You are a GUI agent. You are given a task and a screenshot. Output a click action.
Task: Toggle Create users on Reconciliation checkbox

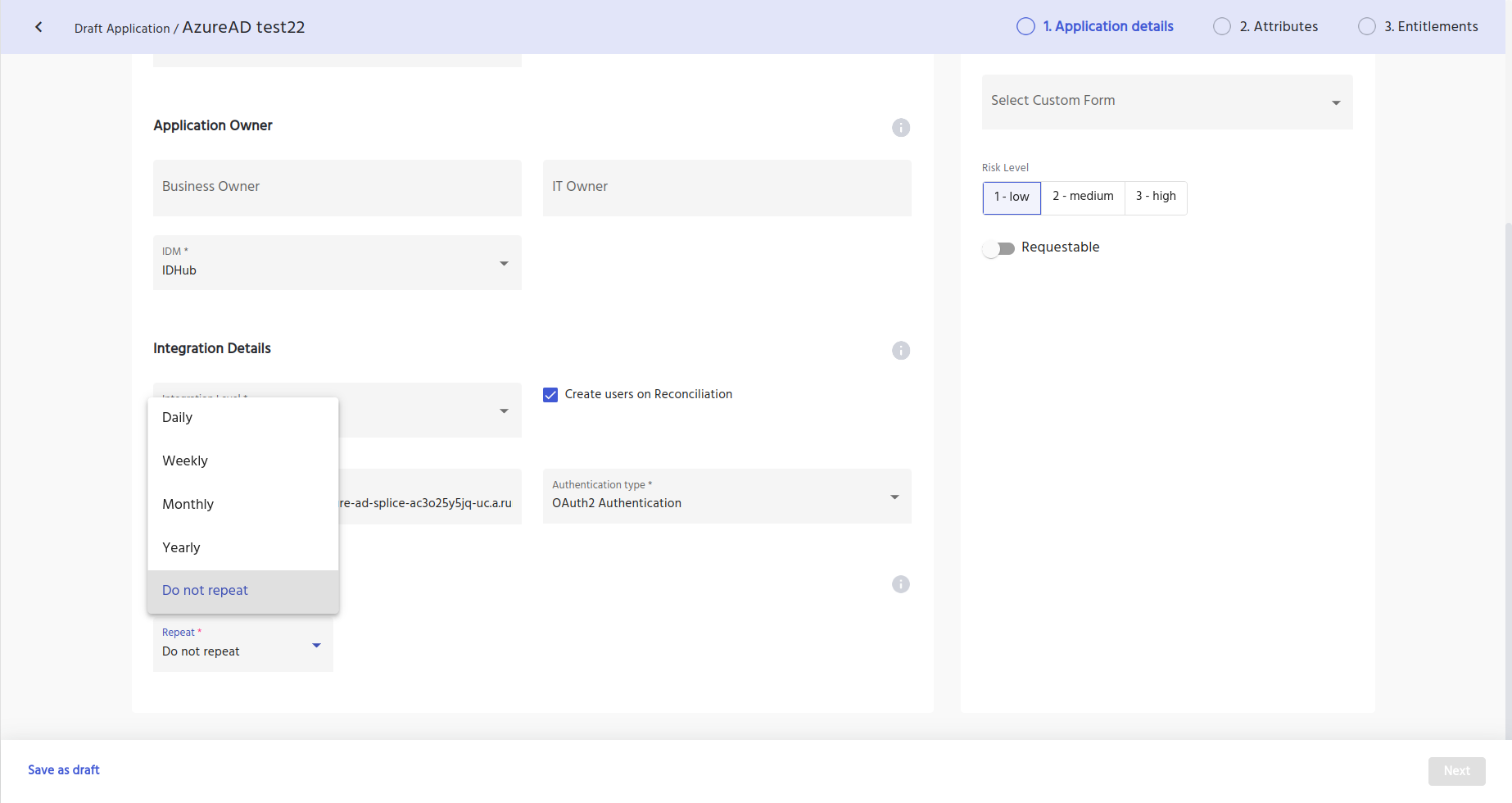(x=550, y=395)
